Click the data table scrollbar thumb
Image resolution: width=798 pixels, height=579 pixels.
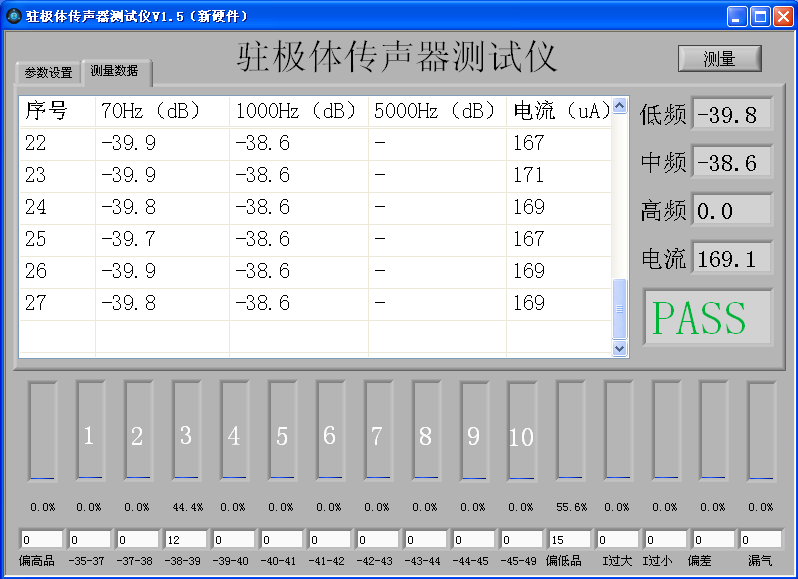619,308
